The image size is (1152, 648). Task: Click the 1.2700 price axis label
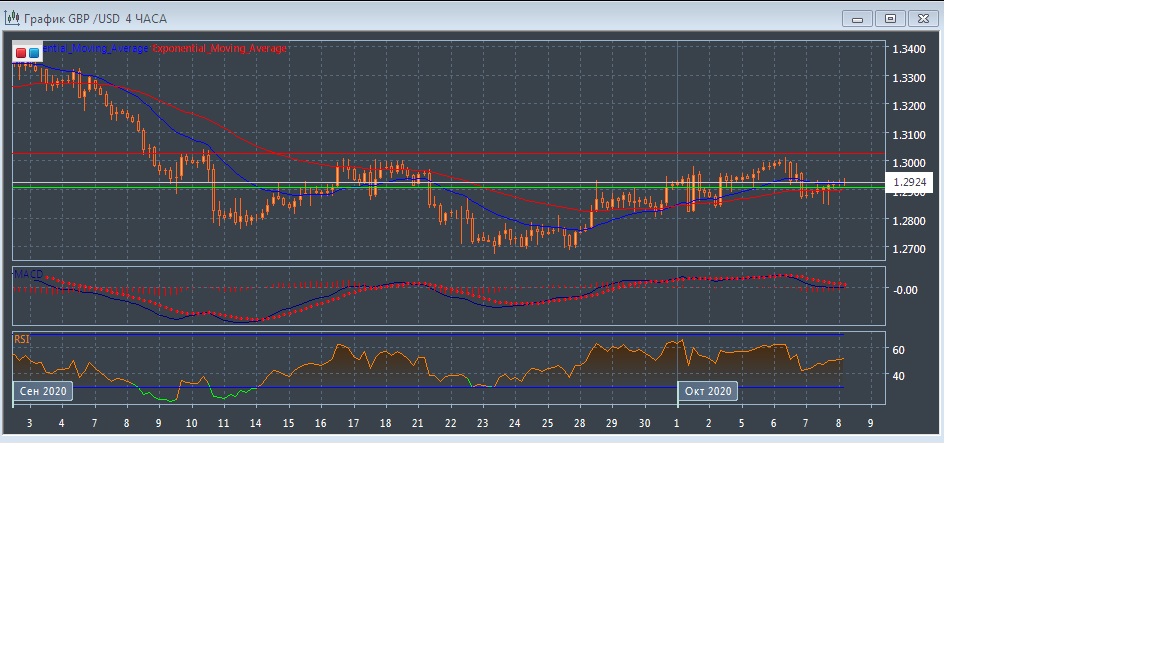(908, 249)
